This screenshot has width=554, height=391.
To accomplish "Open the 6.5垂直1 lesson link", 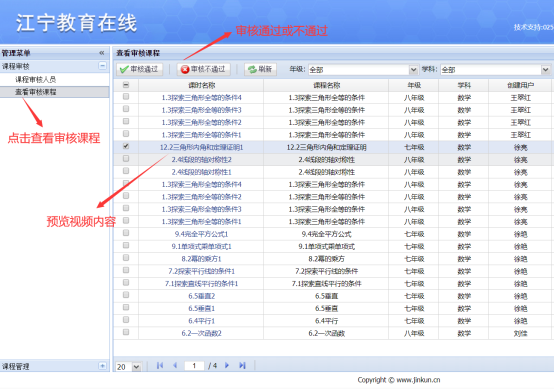I will pos(201,308).
